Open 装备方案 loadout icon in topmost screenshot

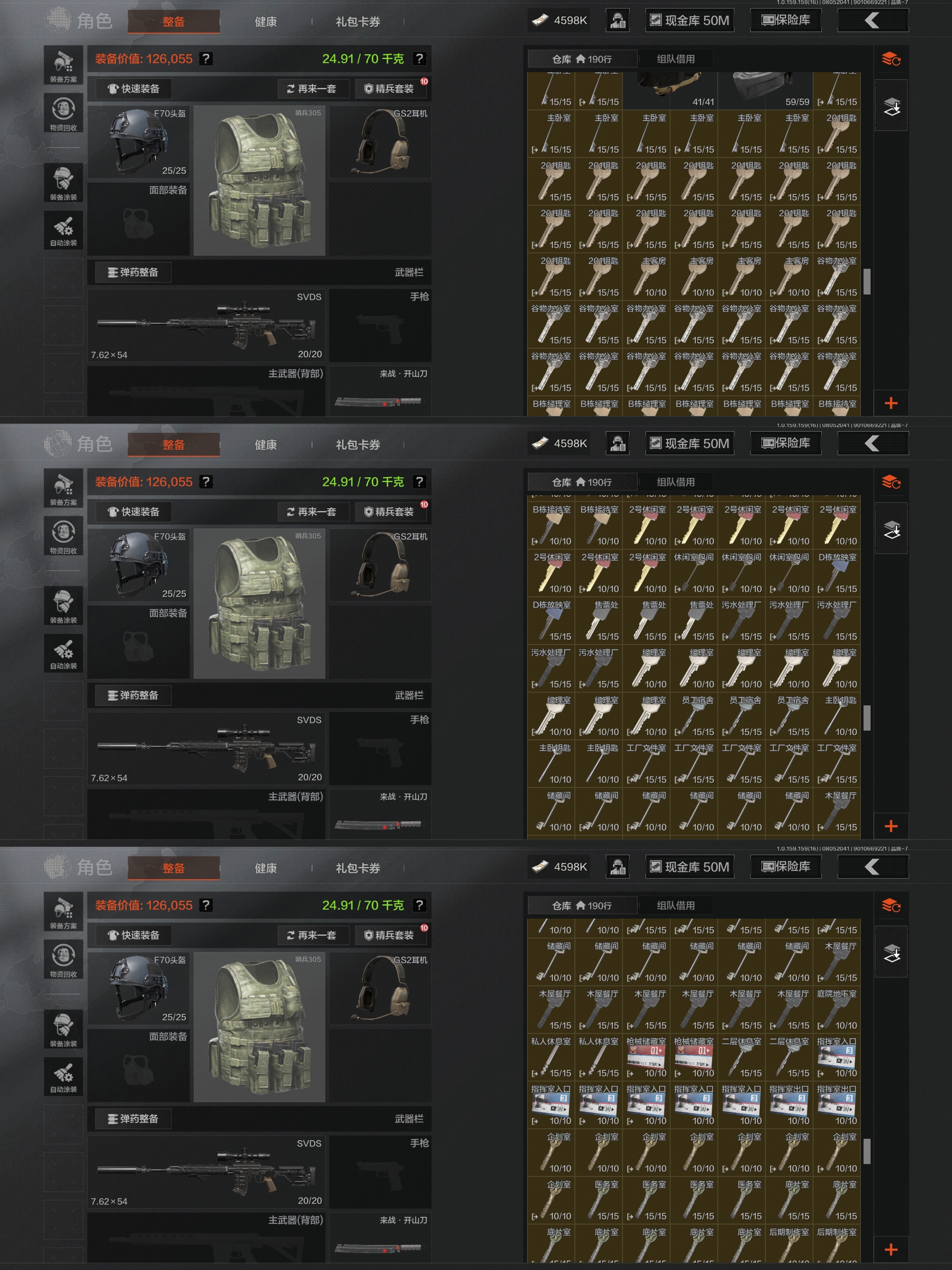point(63,65)
